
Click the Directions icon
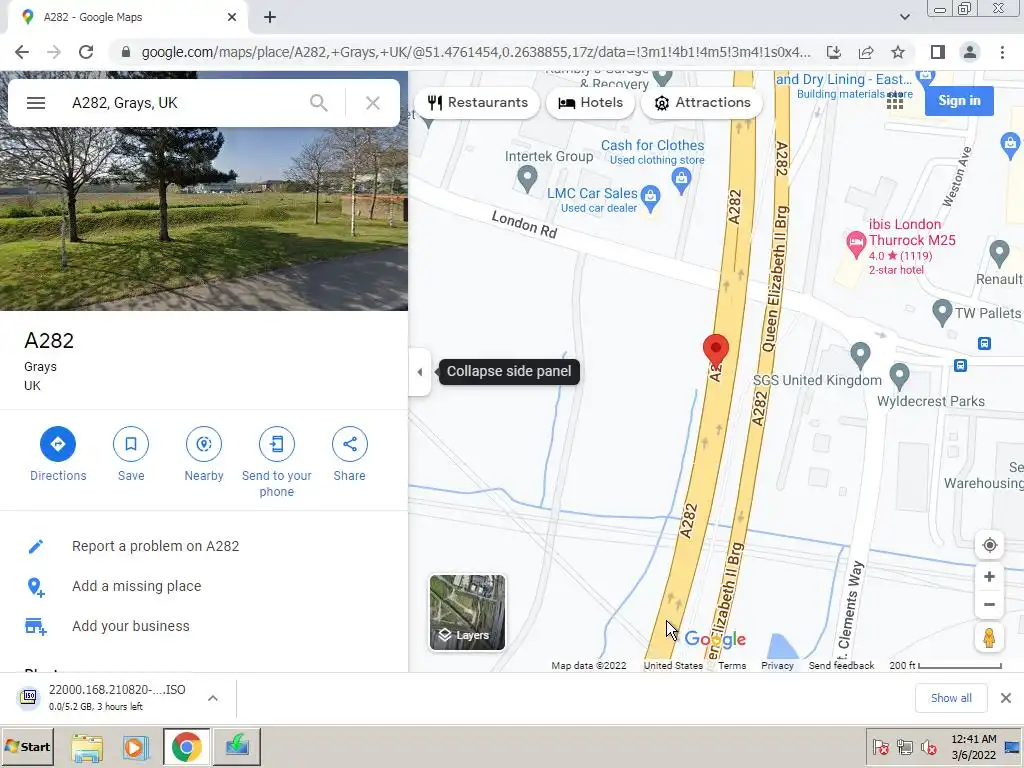coord(58,444)
